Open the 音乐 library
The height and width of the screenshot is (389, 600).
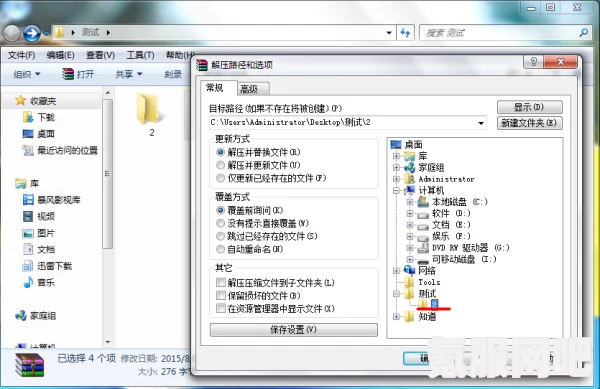[x=46, y=282]
